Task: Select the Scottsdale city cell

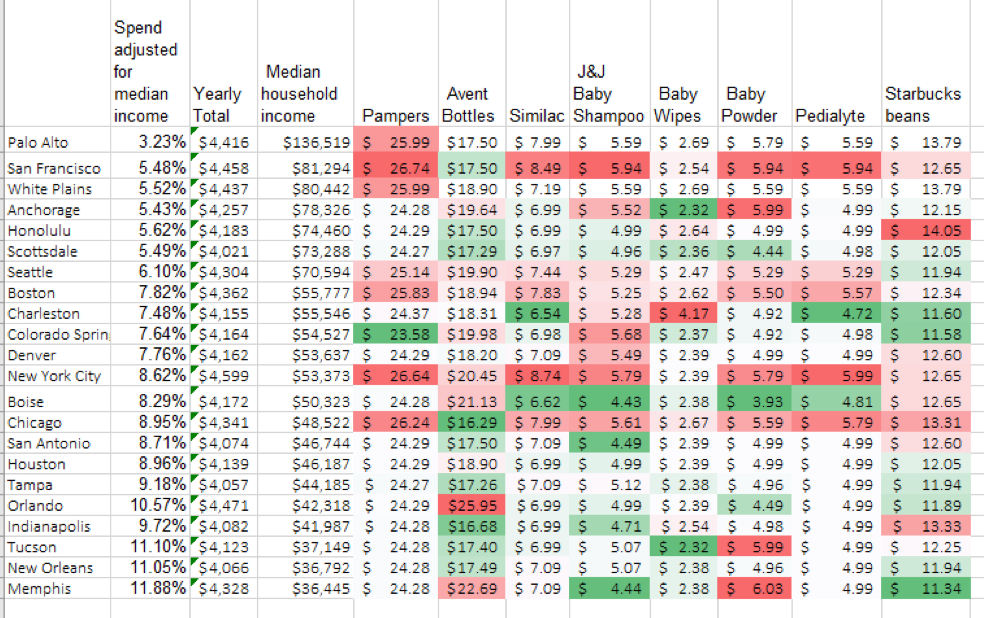Action: pyautogui.click(x=57, y=251)
